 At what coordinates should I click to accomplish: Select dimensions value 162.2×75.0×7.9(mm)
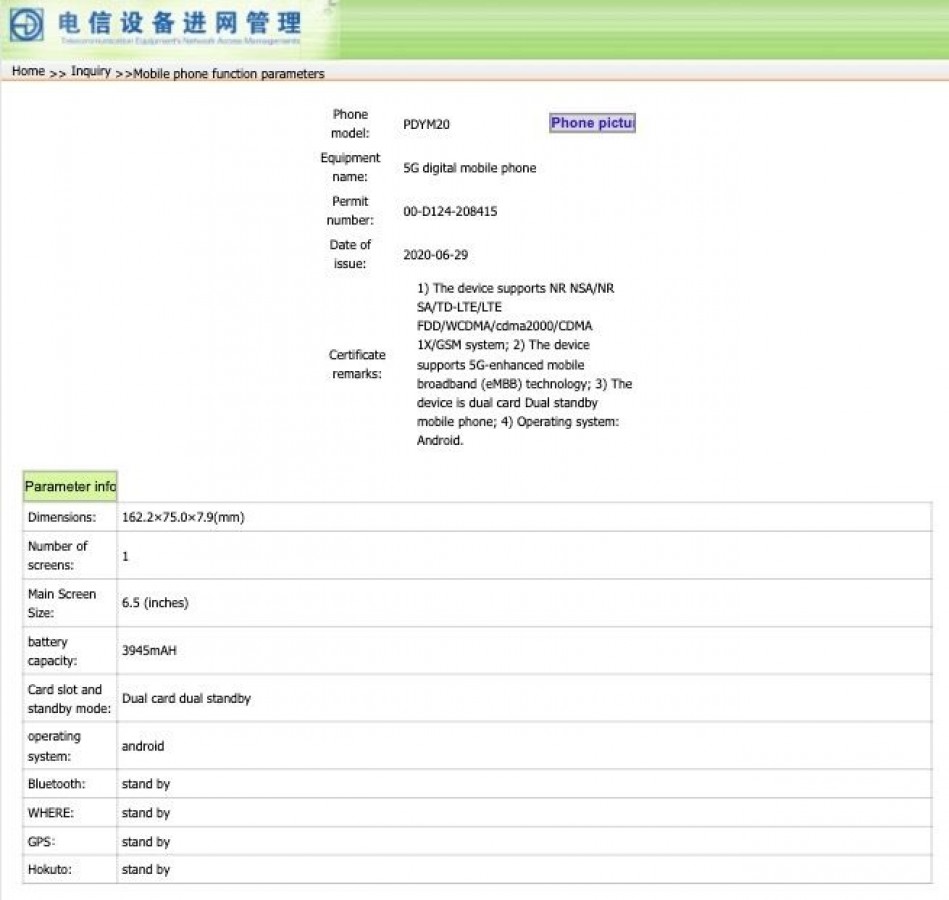[x=183, y=517]
